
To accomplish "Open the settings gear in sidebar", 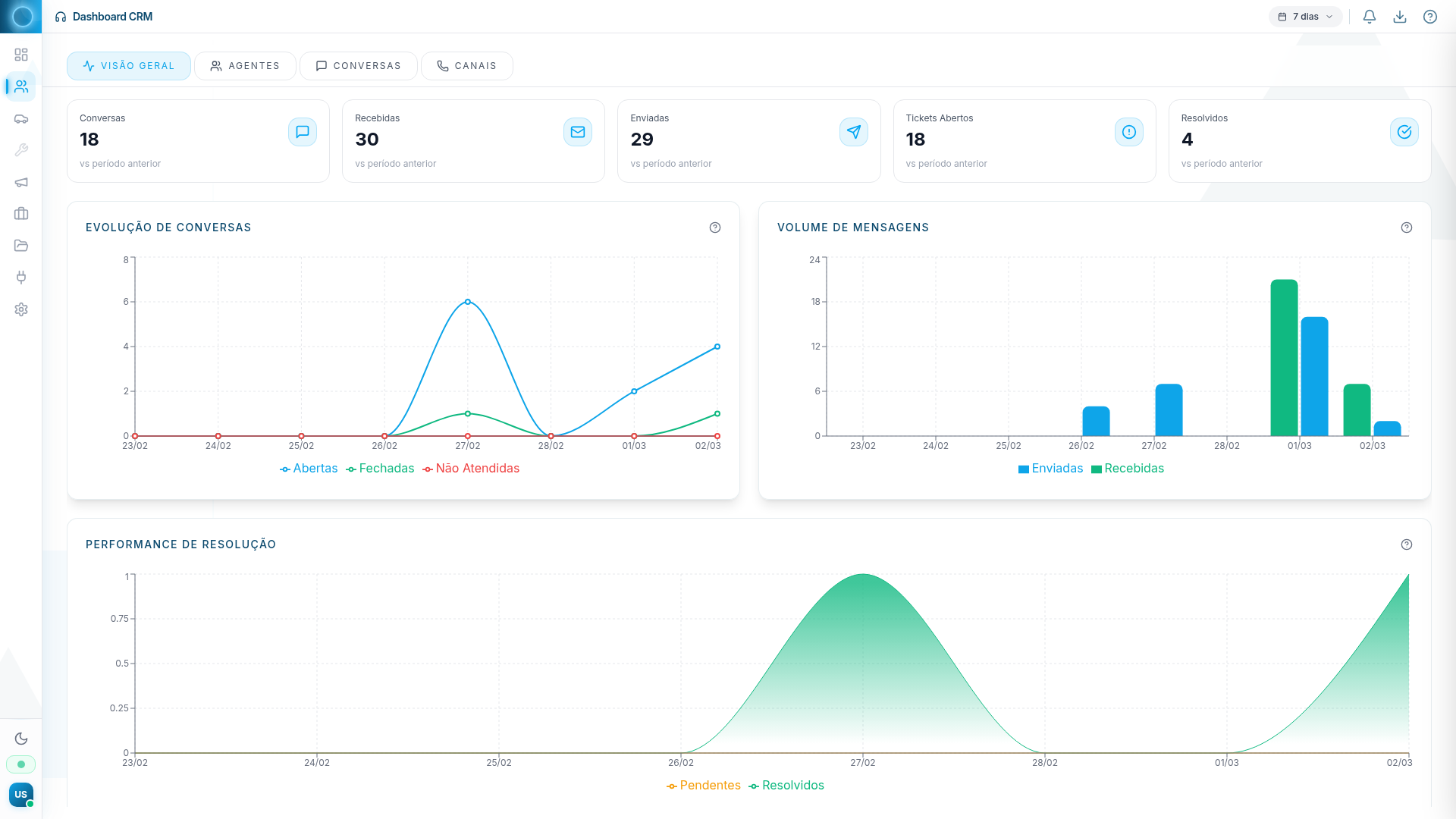I will point(21,309).
